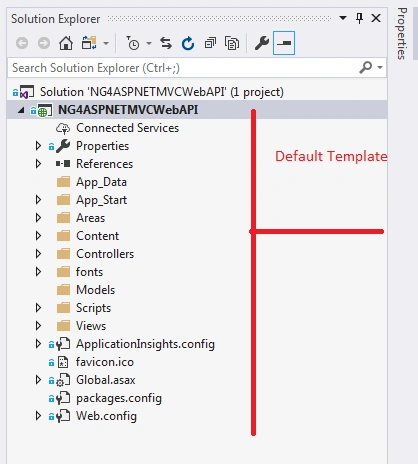This screenshot has height=464, width=418.
Task: Expand the Content folder
Action: (x=38, y=236)
